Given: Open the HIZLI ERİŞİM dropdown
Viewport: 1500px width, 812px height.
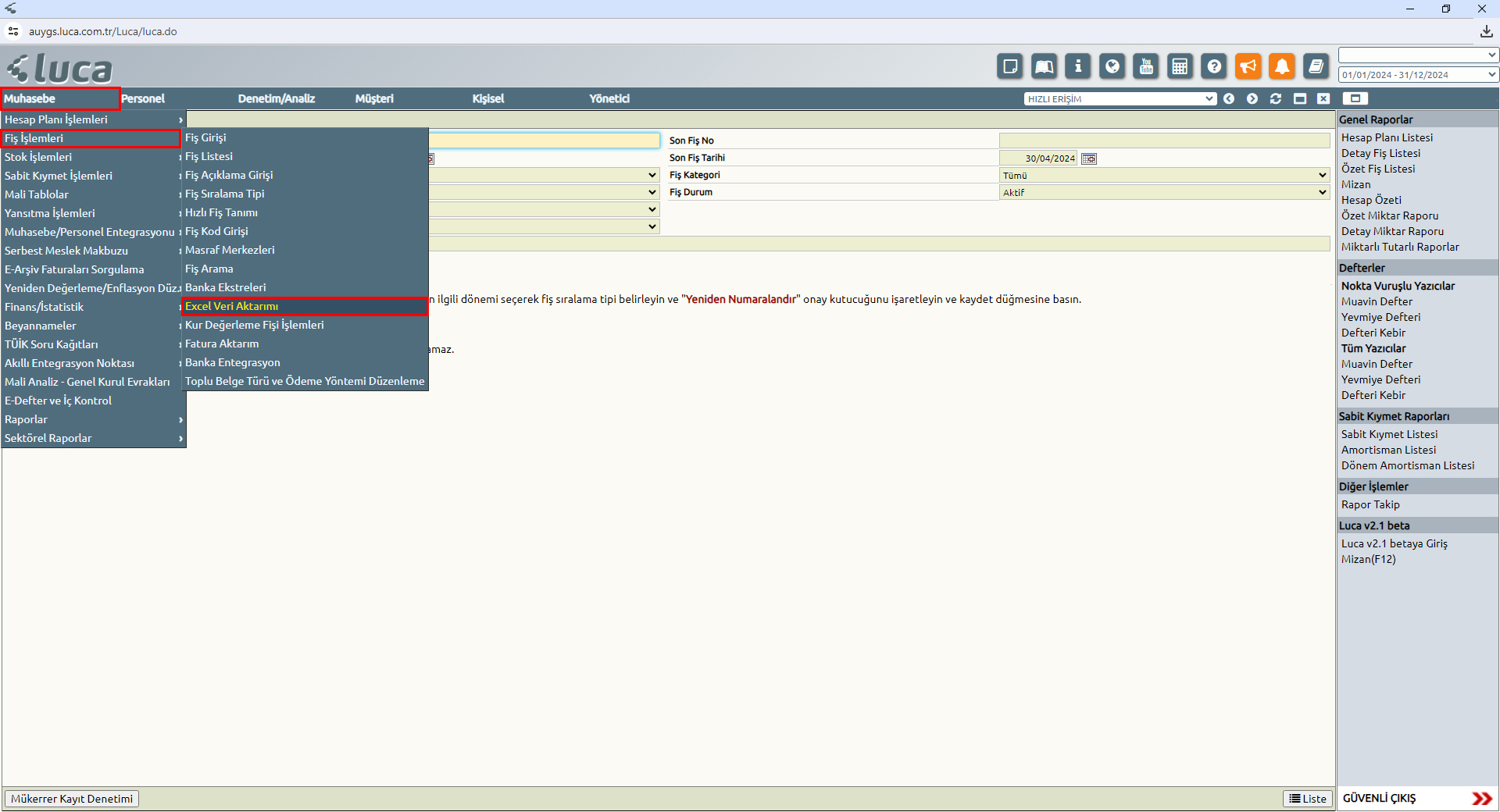Looking at the screenshot, I should (x=1120, y=98).
